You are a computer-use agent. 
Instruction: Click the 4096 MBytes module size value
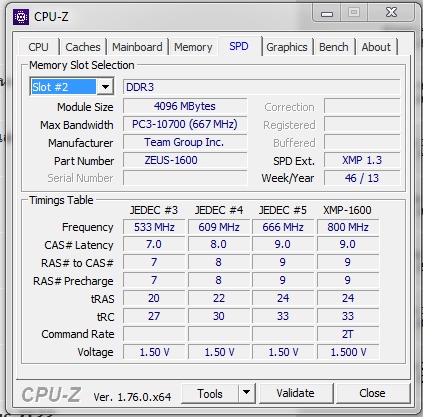(x=185, y=106)
